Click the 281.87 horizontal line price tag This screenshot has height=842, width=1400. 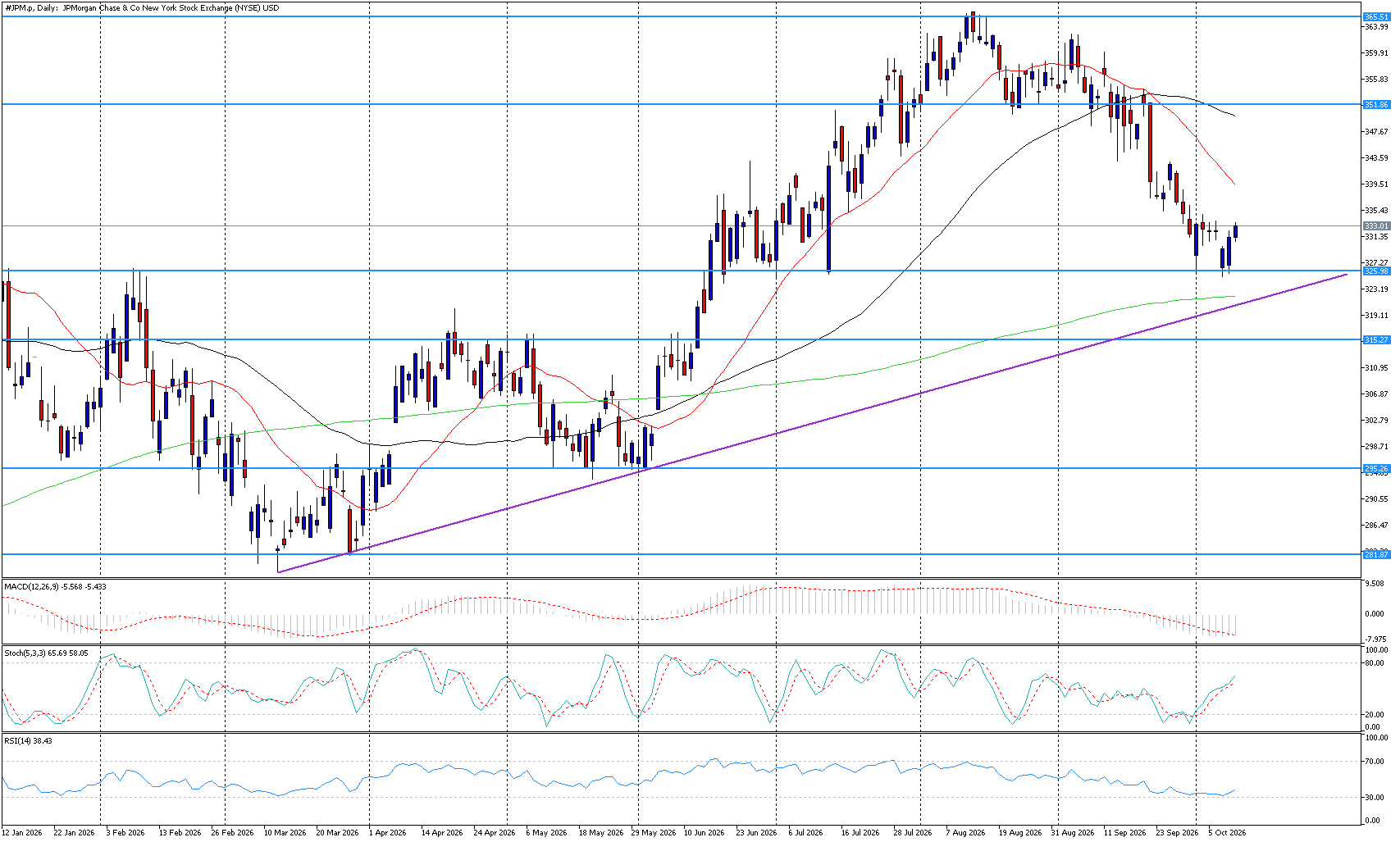click(1376, 555)
